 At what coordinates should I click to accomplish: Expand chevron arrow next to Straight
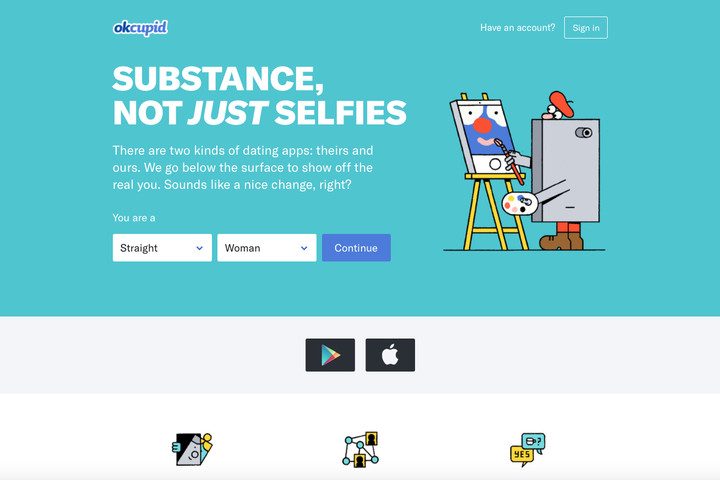point(200,248)
